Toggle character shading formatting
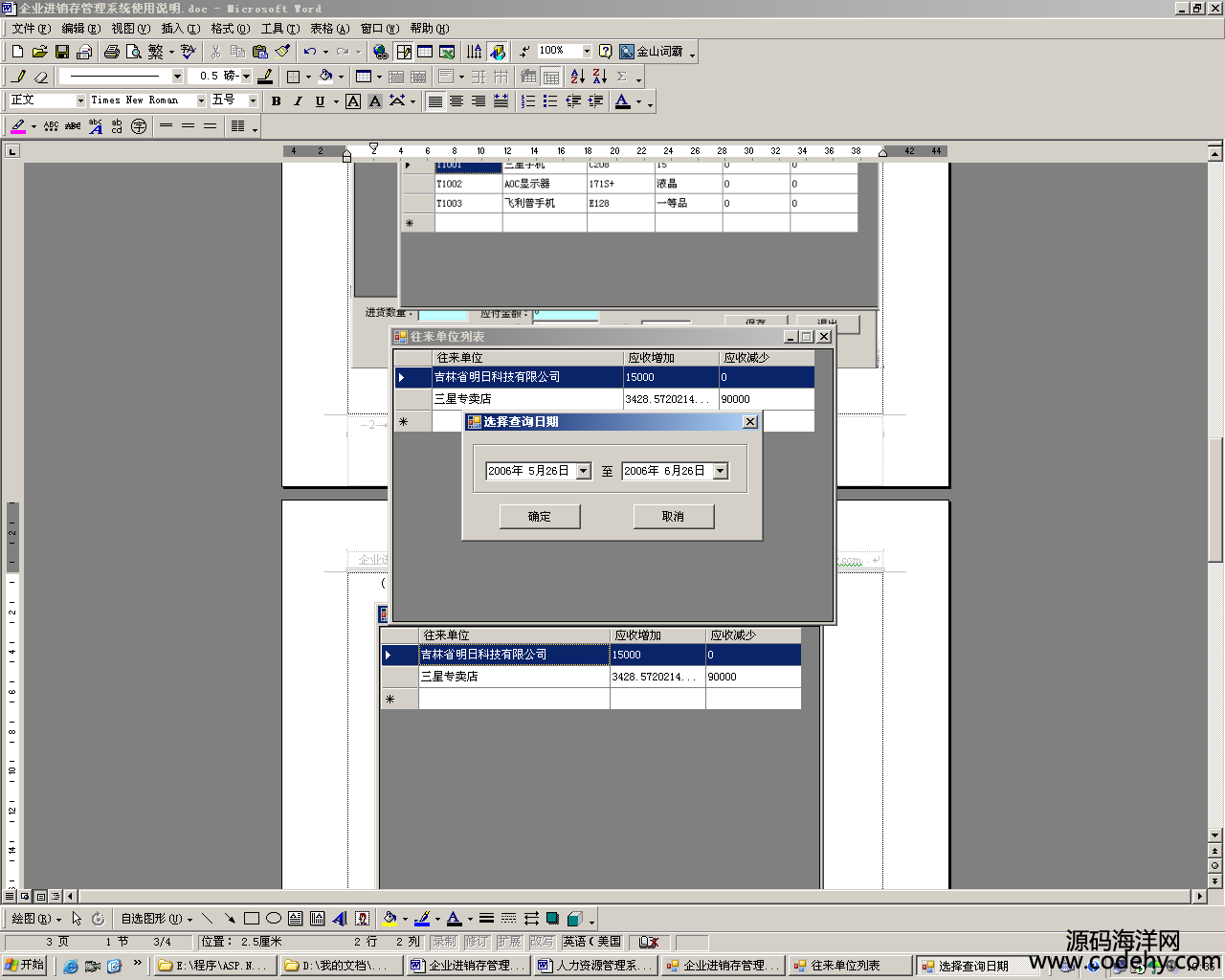This screenshot has width=1225, height=980. tap(375, 101)
